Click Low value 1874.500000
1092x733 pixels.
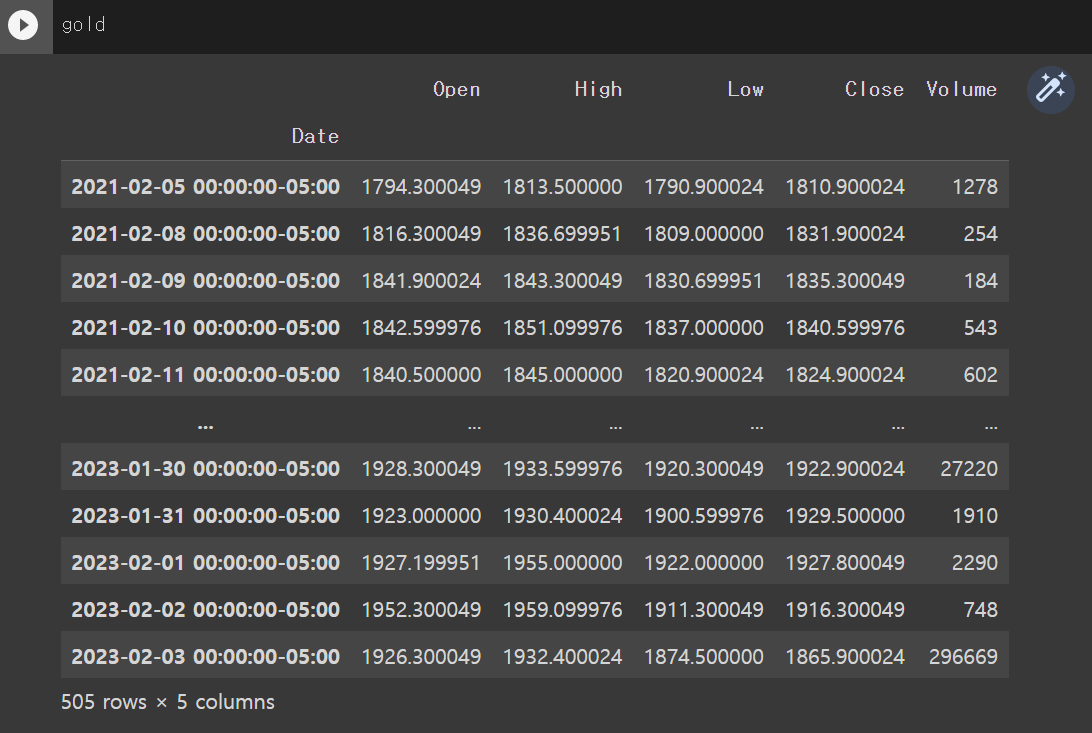703,656
